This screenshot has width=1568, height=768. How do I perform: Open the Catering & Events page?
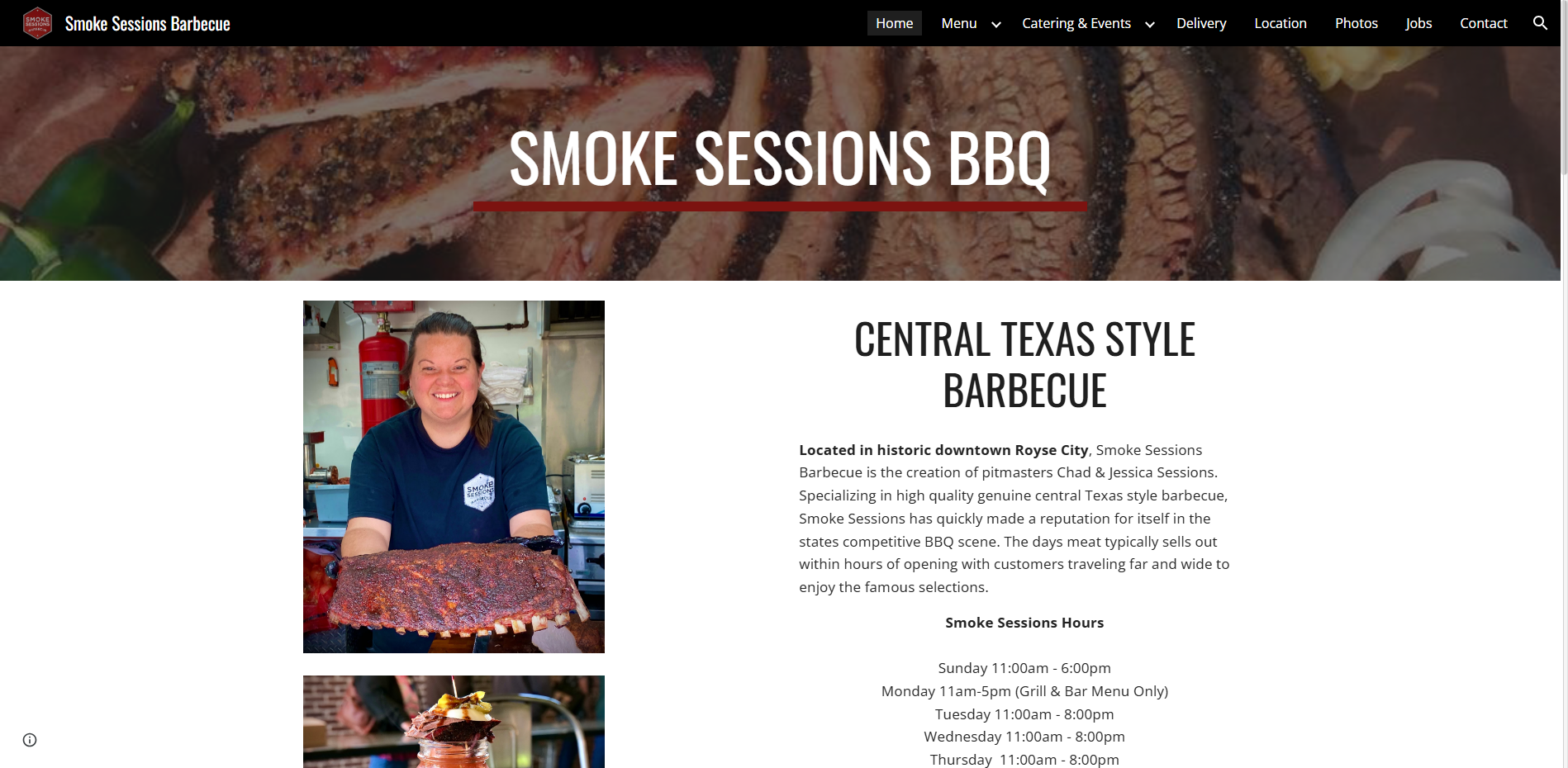point(1076,23)
